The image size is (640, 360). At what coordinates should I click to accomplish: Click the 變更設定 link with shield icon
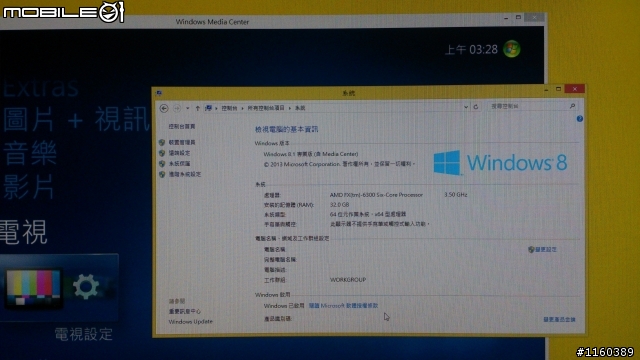click(x=542, y=249)
